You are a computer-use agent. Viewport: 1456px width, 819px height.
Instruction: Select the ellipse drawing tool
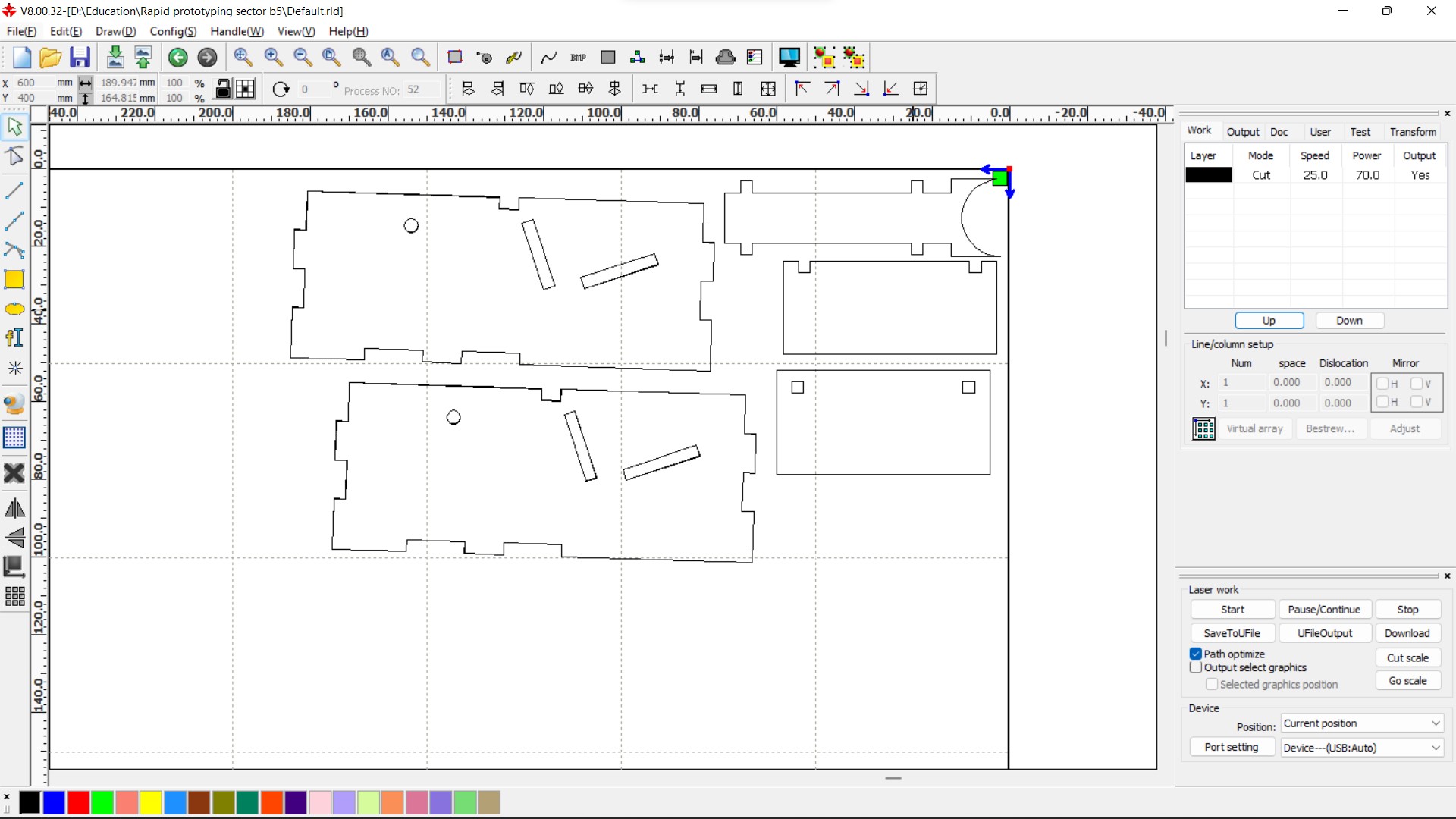14,309
